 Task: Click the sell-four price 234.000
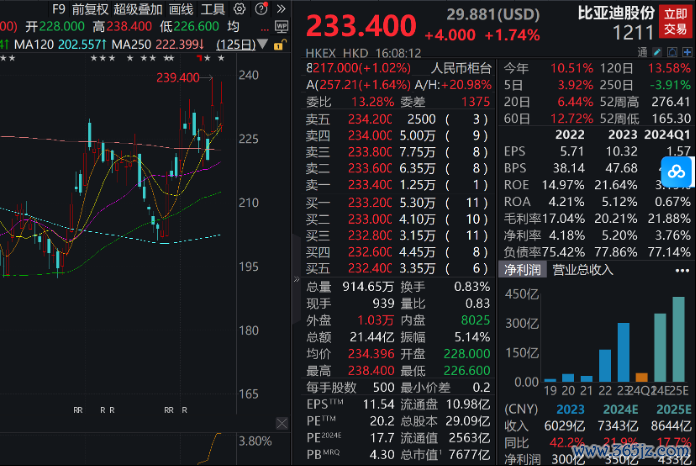(370, 135)
